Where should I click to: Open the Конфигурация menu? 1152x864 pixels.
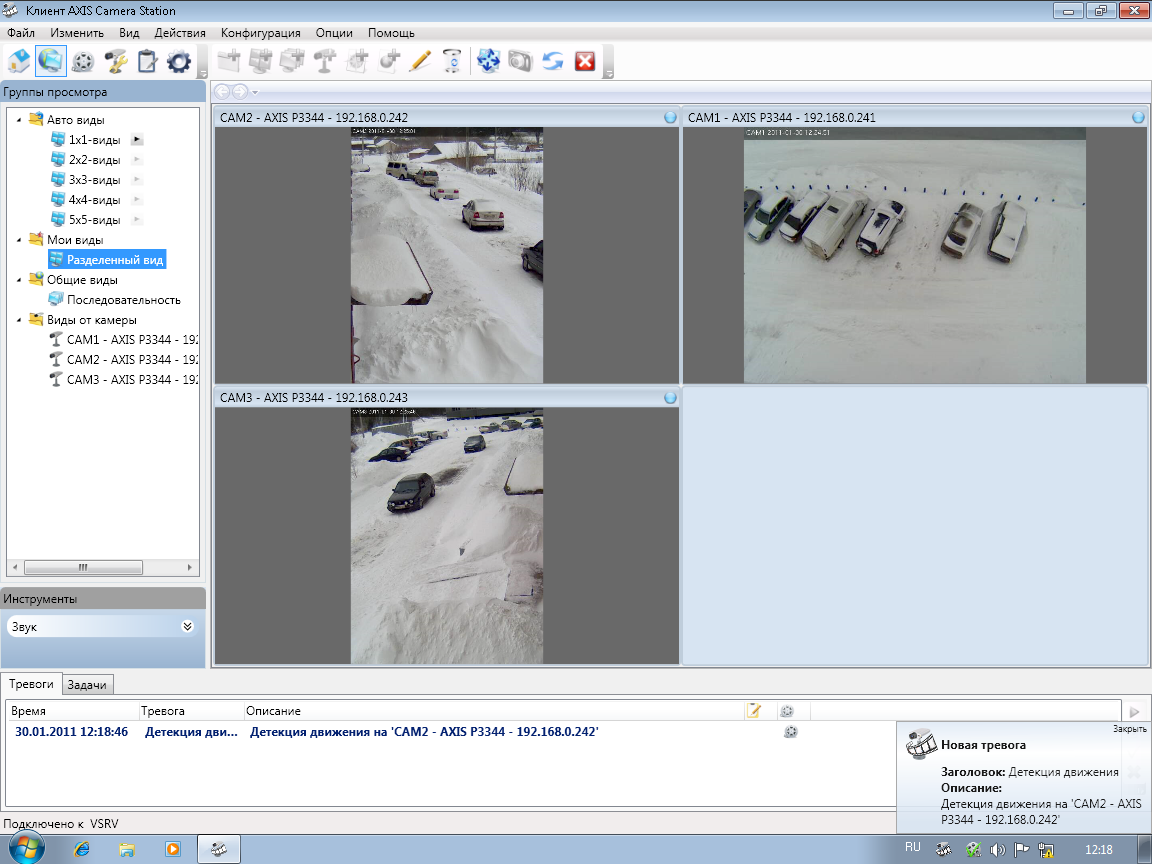point(260,33)
